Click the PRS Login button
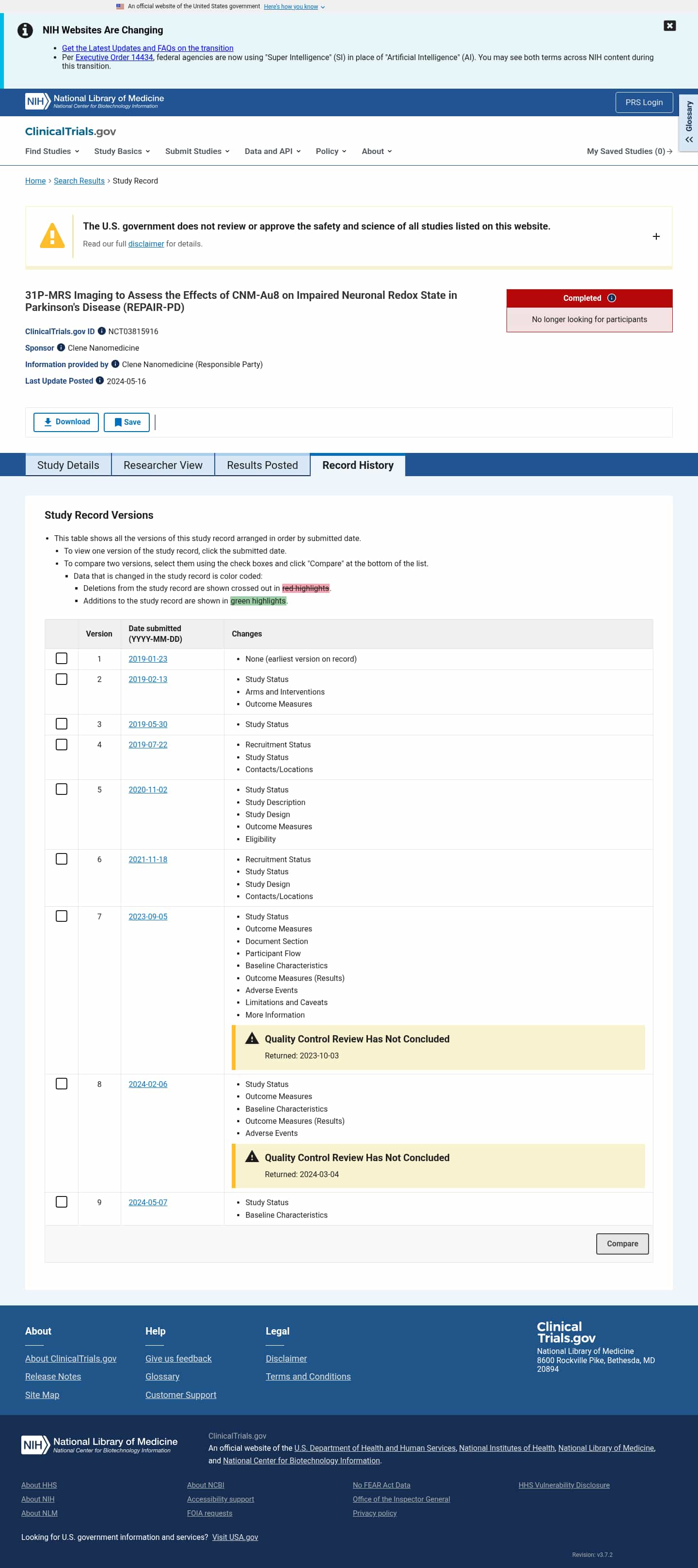The image size is (698, 1568). tap(644, 102)
